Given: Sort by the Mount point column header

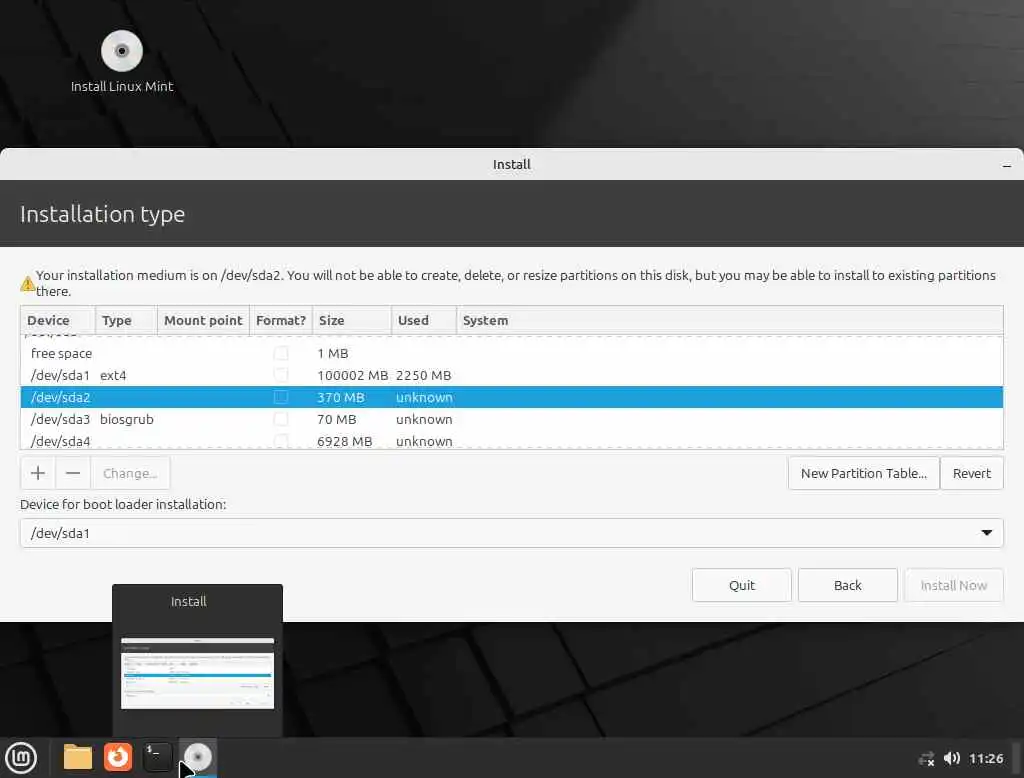Looking at the screenshot, I should tap(203, 320).
